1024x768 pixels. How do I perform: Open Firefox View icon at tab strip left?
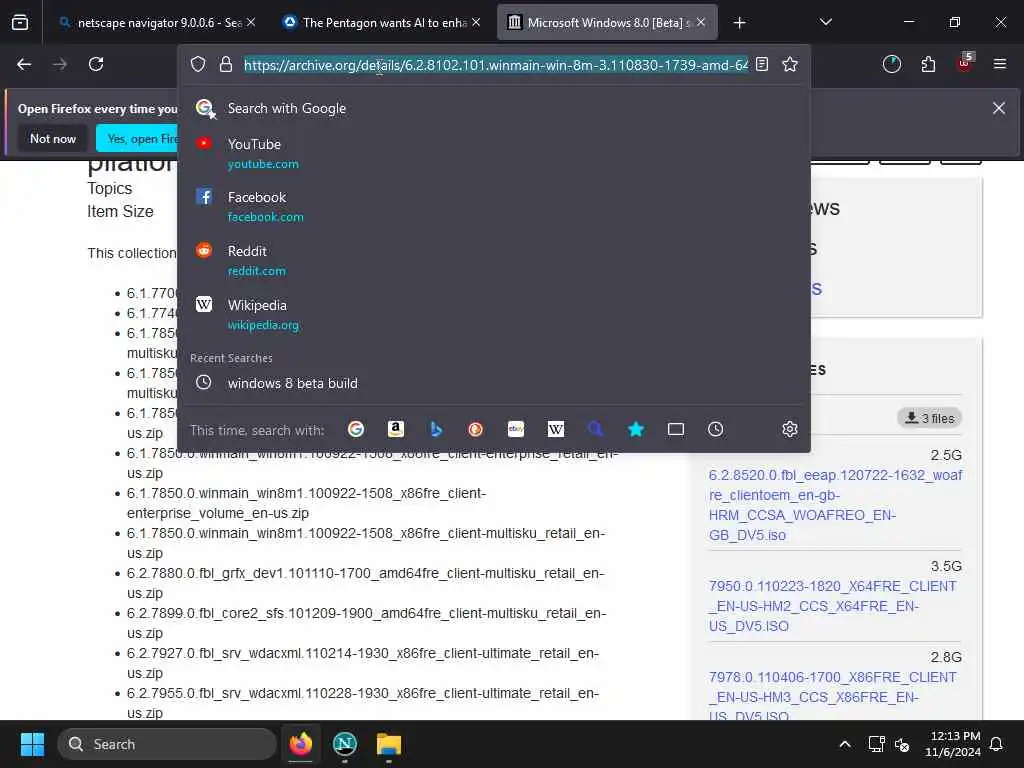(x=20, y=23)
